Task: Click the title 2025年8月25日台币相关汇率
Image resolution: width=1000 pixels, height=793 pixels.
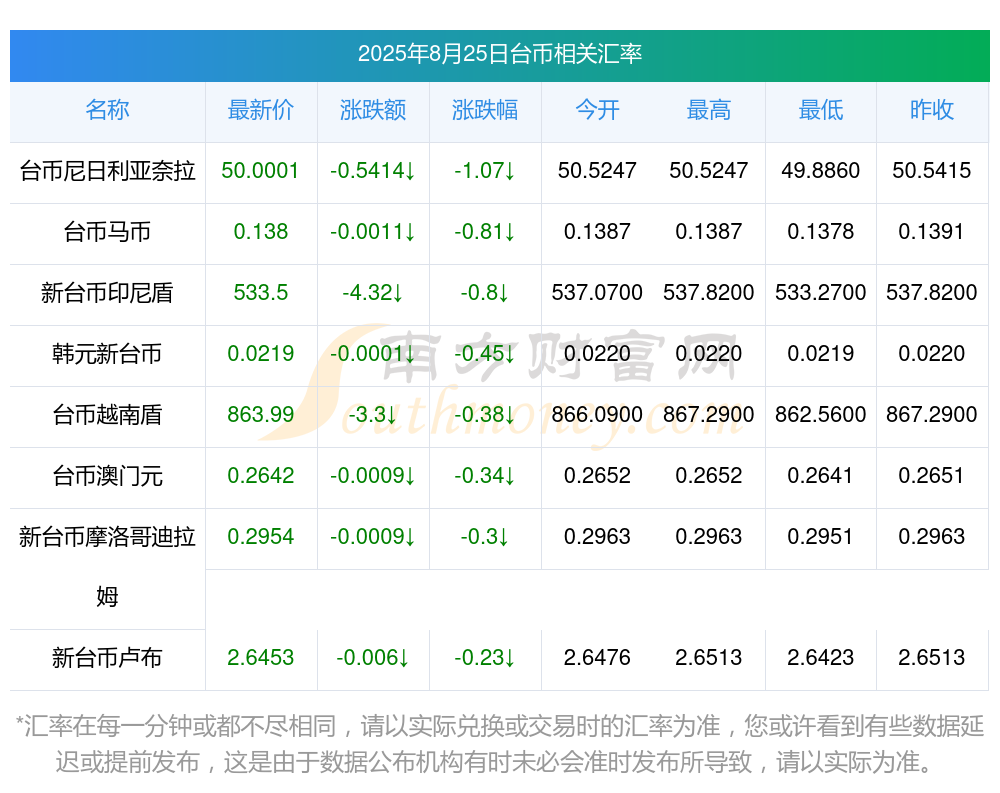Action: click(x=499, y=54)
